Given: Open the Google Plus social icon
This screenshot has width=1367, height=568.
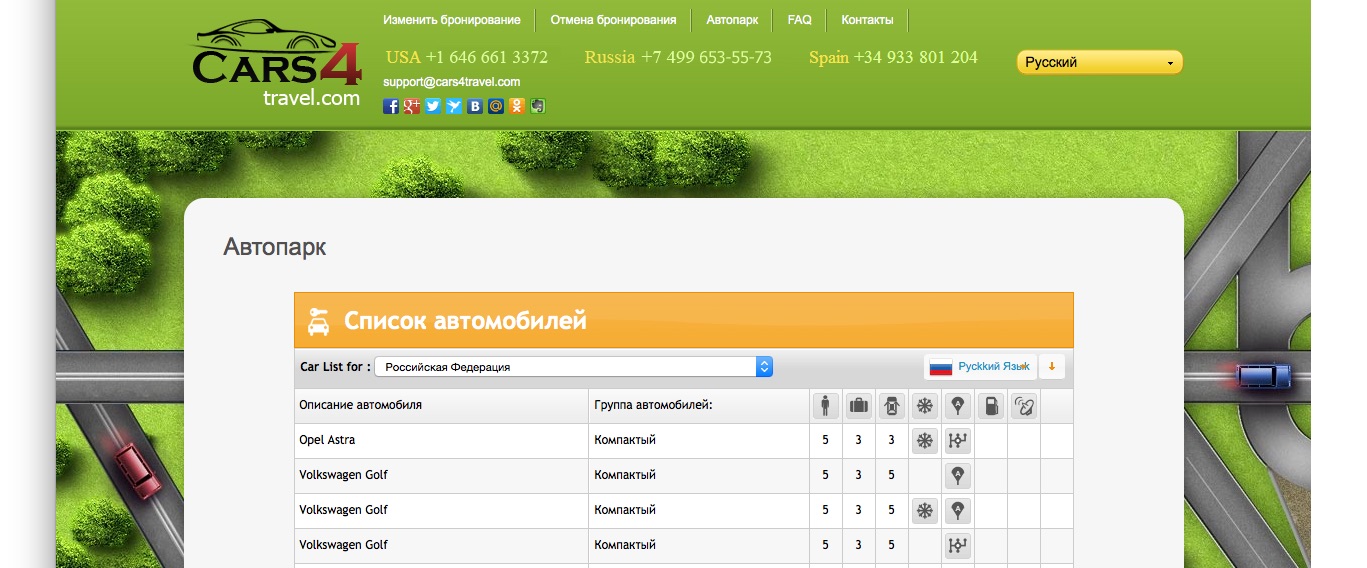Looking at the screenshot, I should tap(412, 106).
